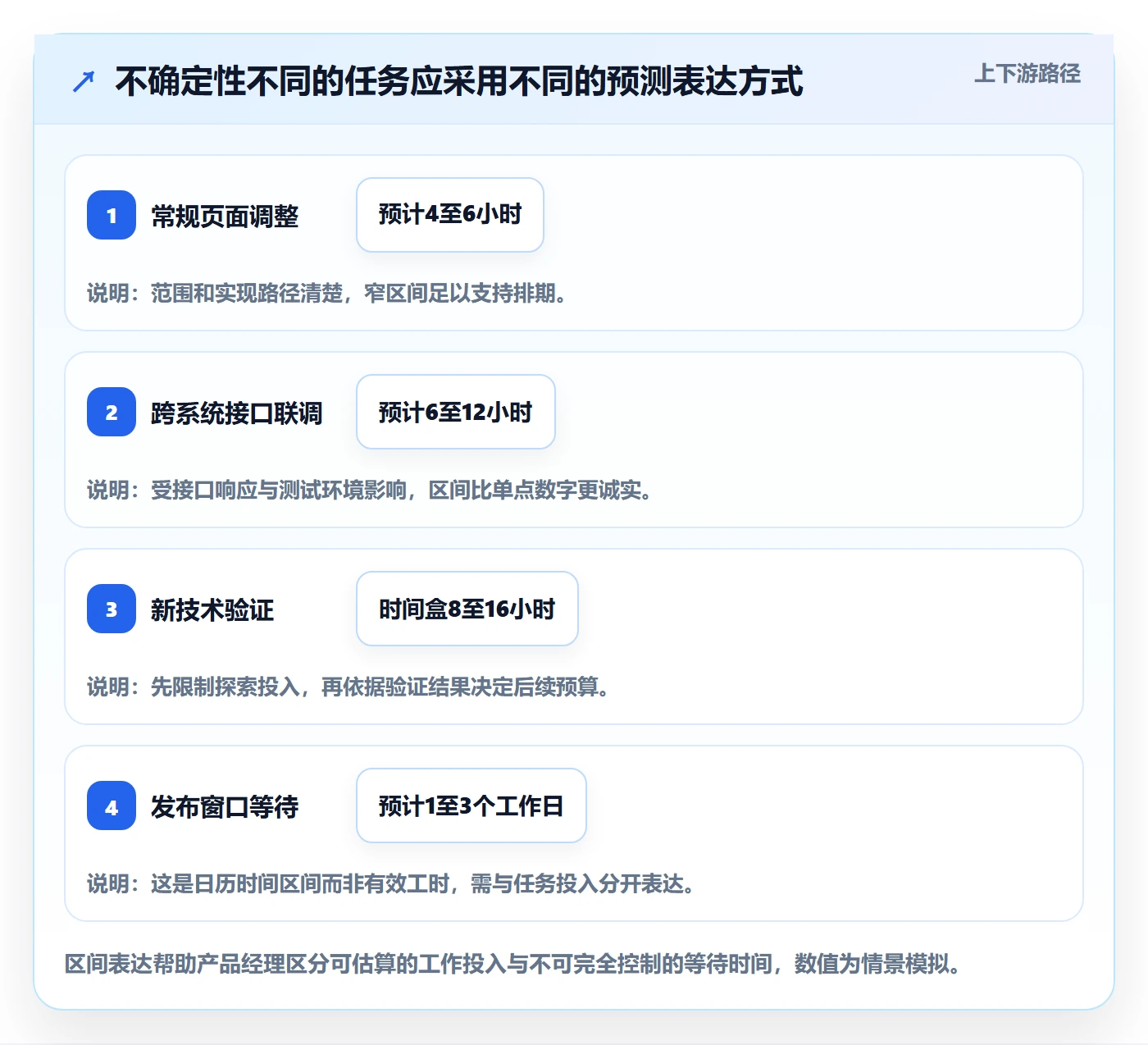Select the number 4 badge for 发布窗口等待

(112, 805)
